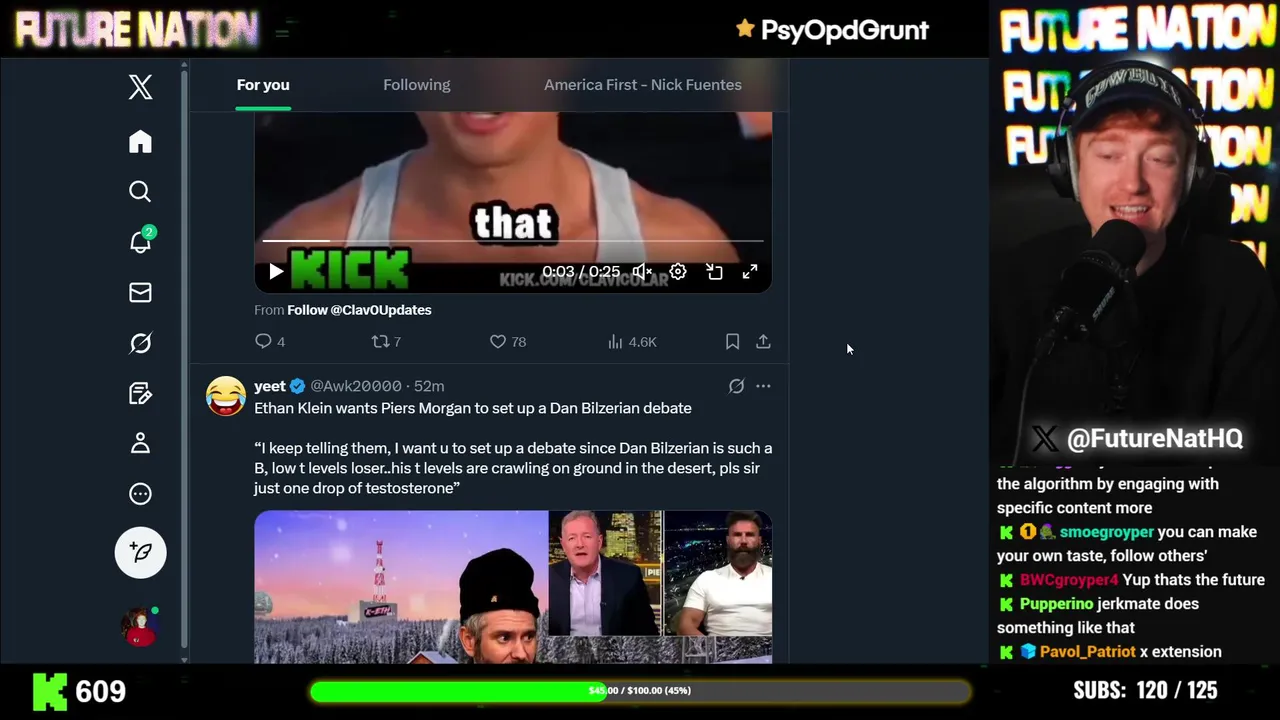Open direct messages envelope icon
The width and height of the screenshot is (1280, 720).
[140, 292]
